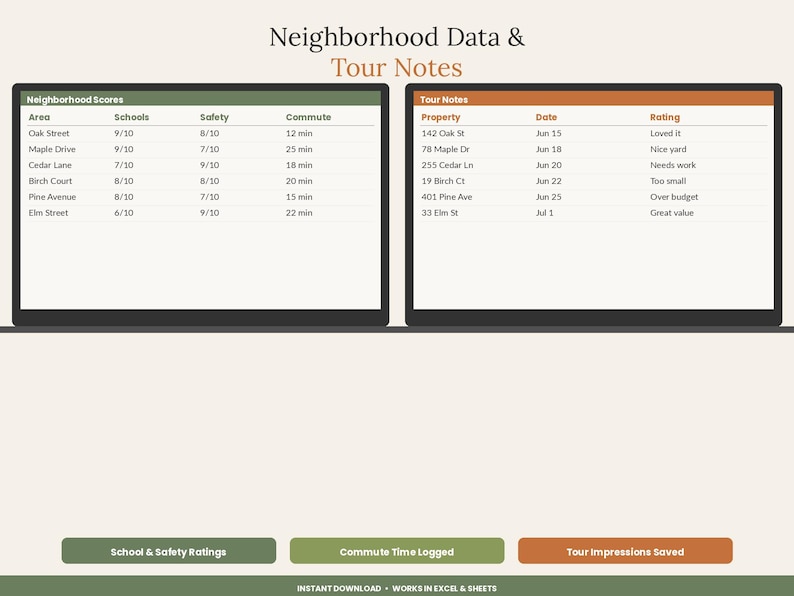This screenshot has height=596, width=794.
Task: Select the 255 Cedar Ln property
Action: (x=447, y=165)
